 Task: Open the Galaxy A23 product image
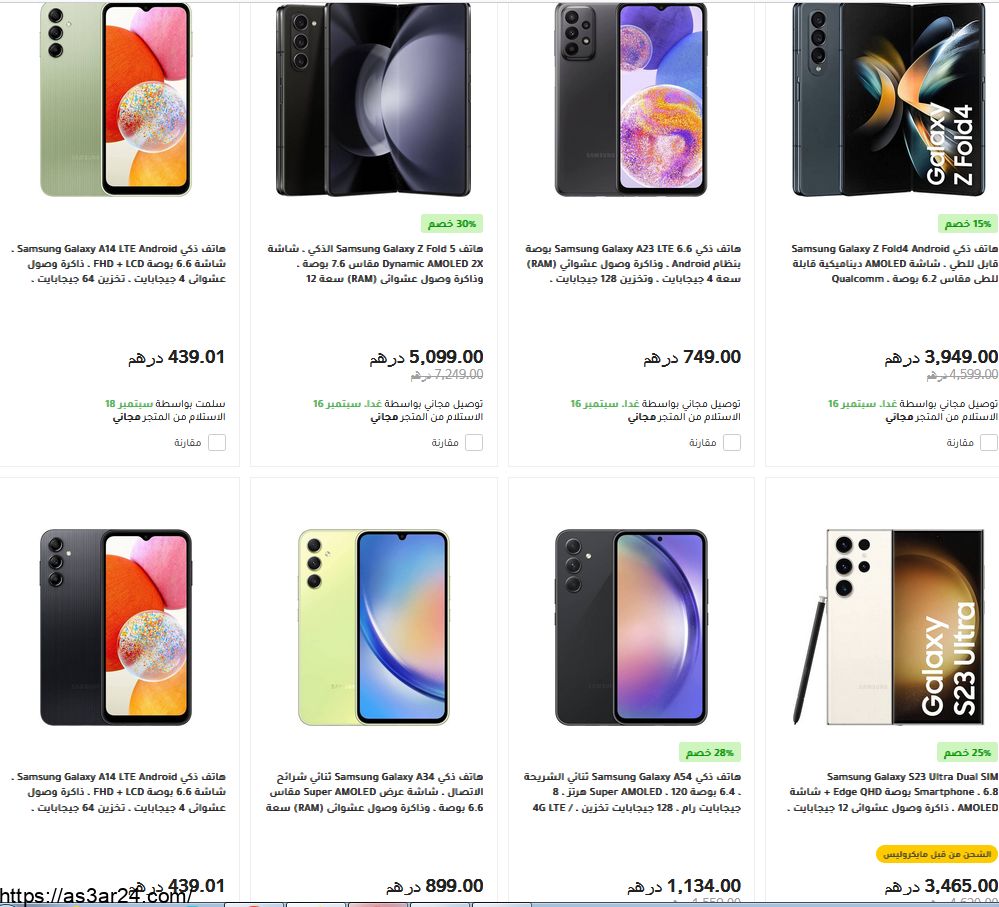[x=631, y=99]
